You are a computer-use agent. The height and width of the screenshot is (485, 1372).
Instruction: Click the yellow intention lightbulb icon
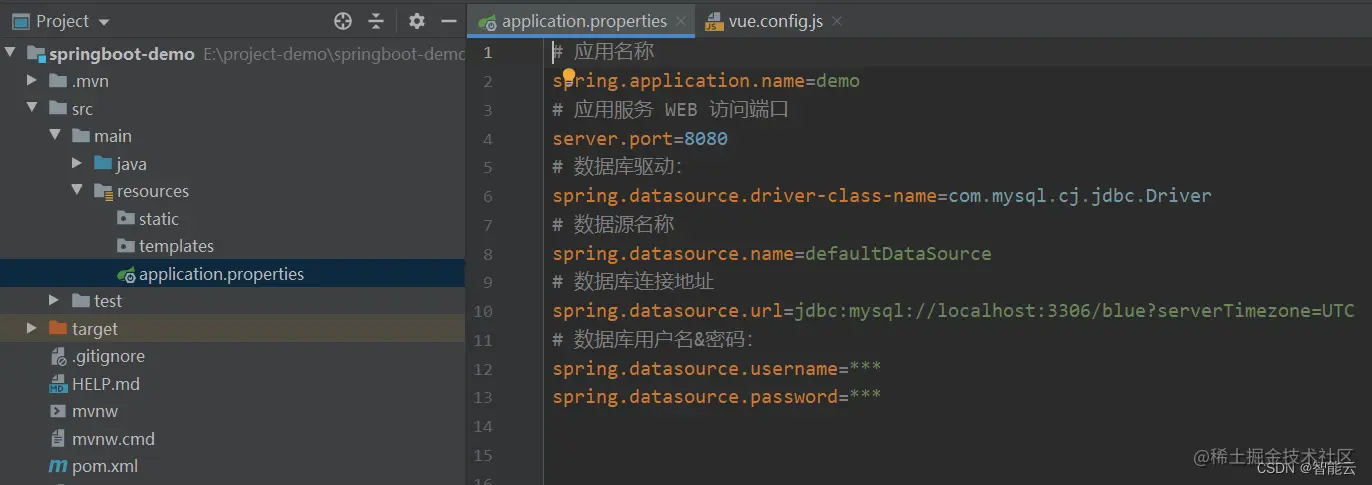coord(569,76)
